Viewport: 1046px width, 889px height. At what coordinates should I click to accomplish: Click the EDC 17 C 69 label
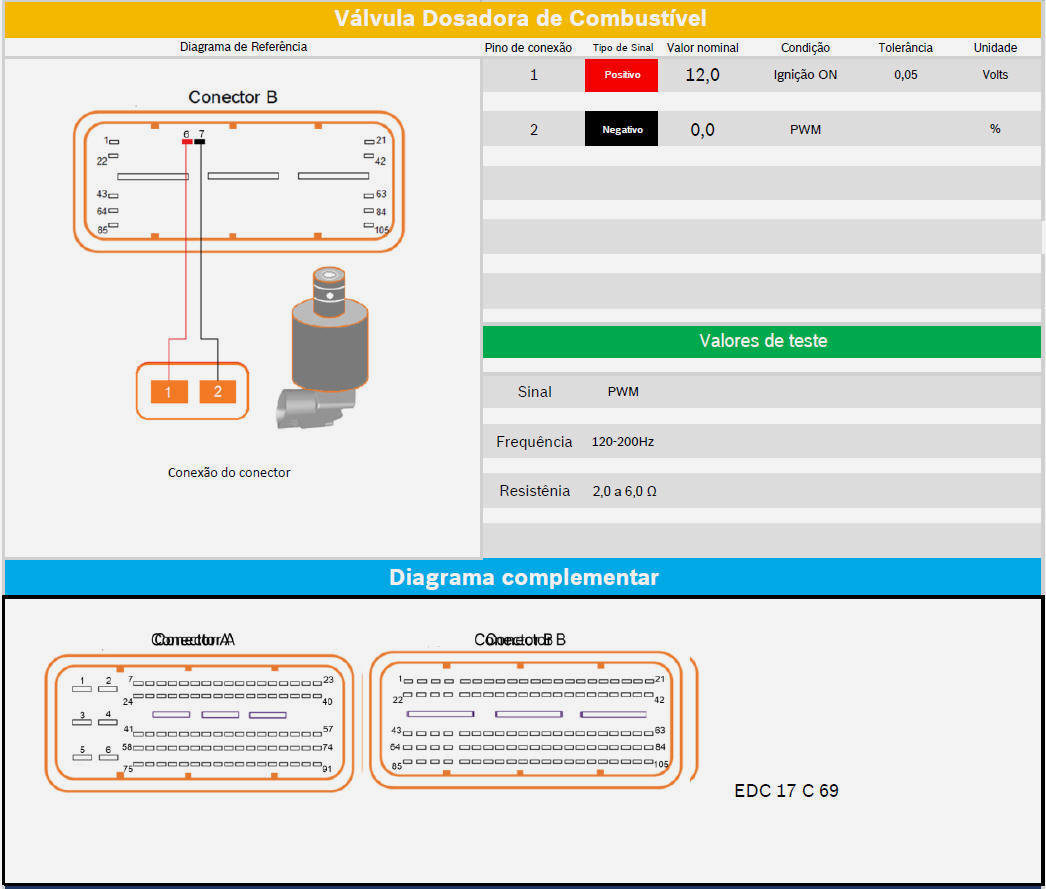pyautogui.click(x=786, y=791)
